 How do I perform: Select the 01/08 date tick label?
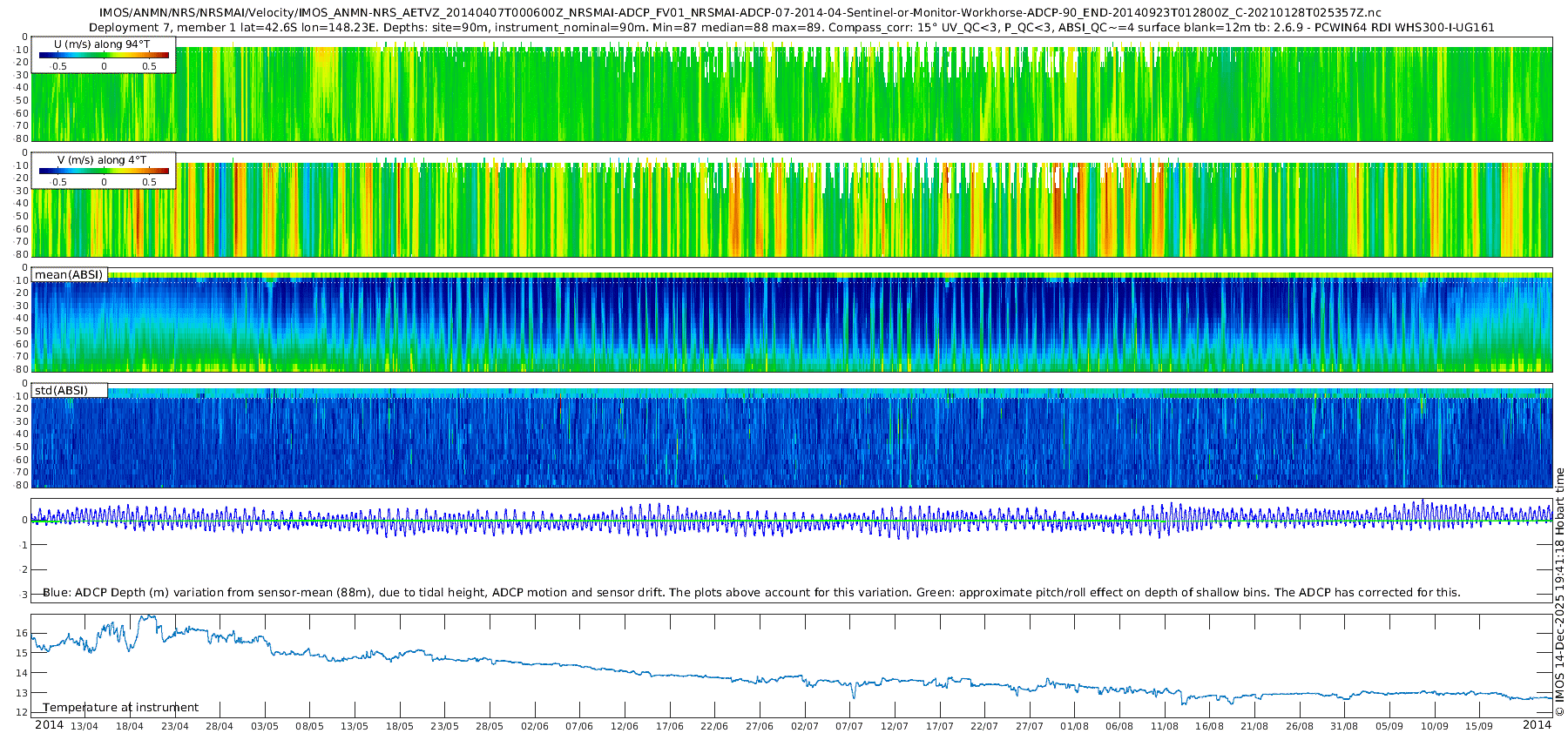[1074, 726]
